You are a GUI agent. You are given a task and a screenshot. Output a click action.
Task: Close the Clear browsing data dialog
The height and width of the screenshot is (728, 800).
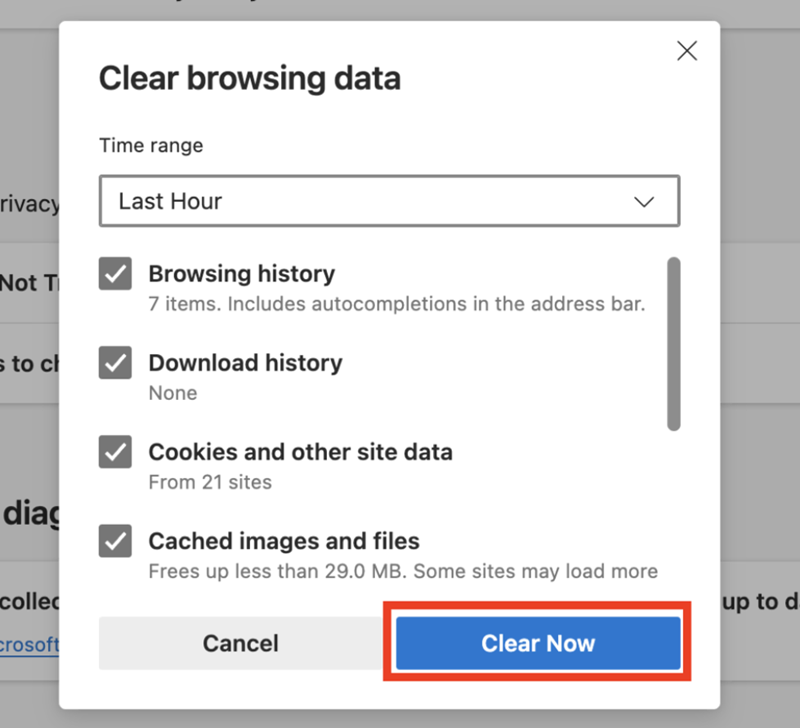coord(686,52)
